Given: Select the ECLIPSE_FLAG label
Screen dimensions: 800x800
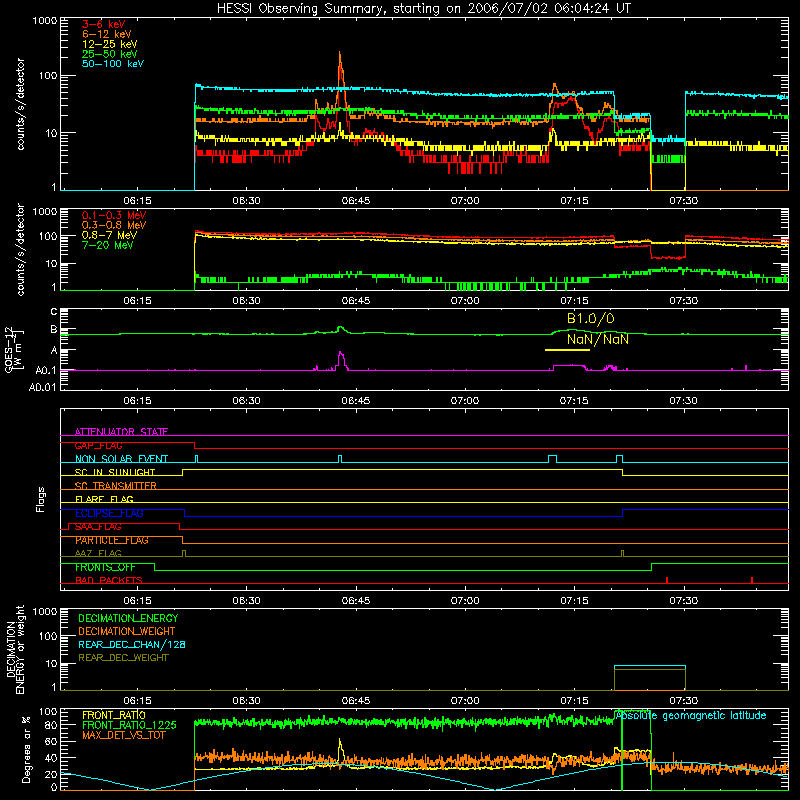Looking at the screenshot, I should pos(109,513).
